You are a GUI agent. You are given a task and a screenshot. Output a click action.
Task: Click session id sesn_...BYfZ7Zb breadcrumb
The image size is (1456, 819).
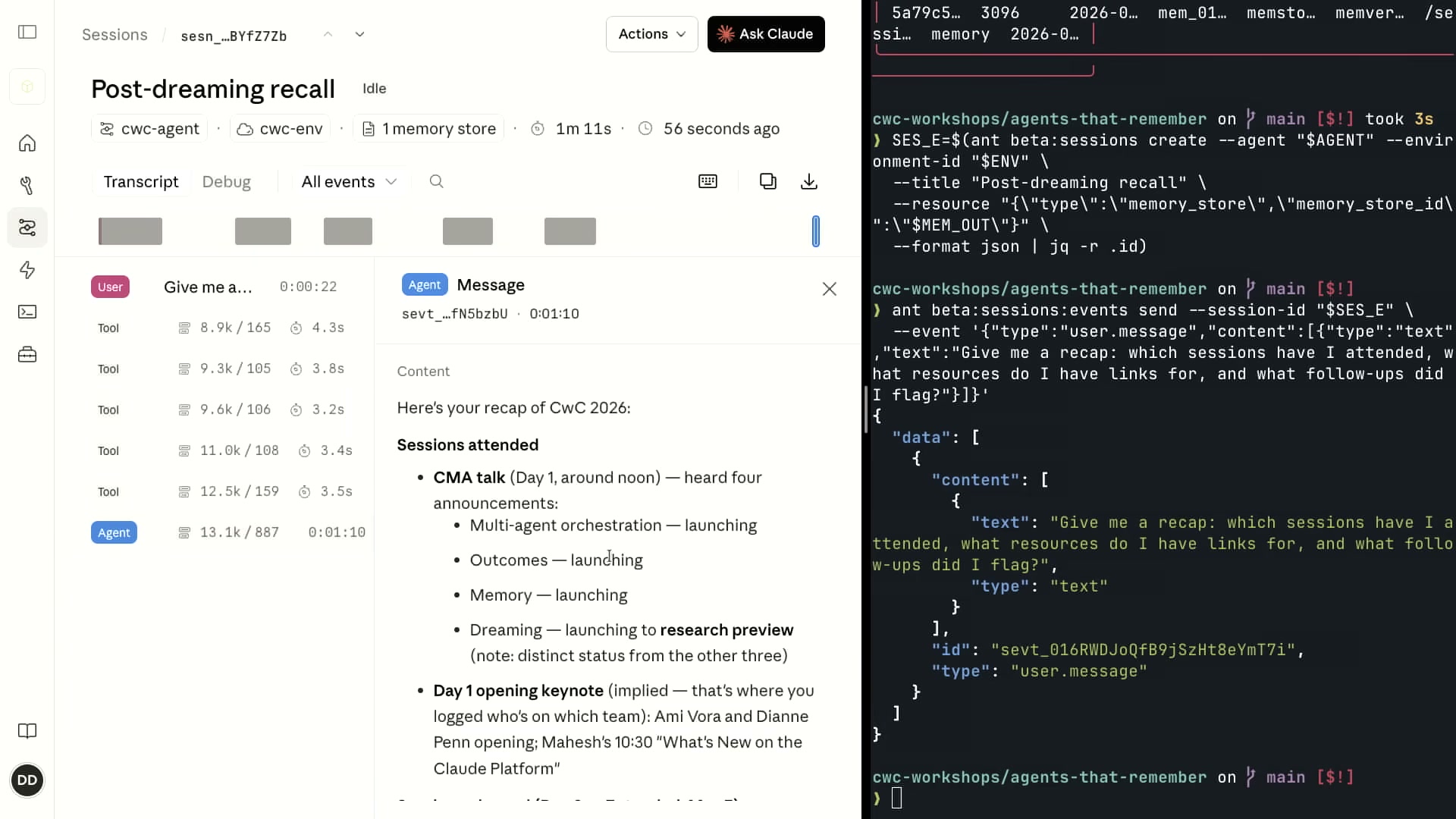[x=234, y=36]
